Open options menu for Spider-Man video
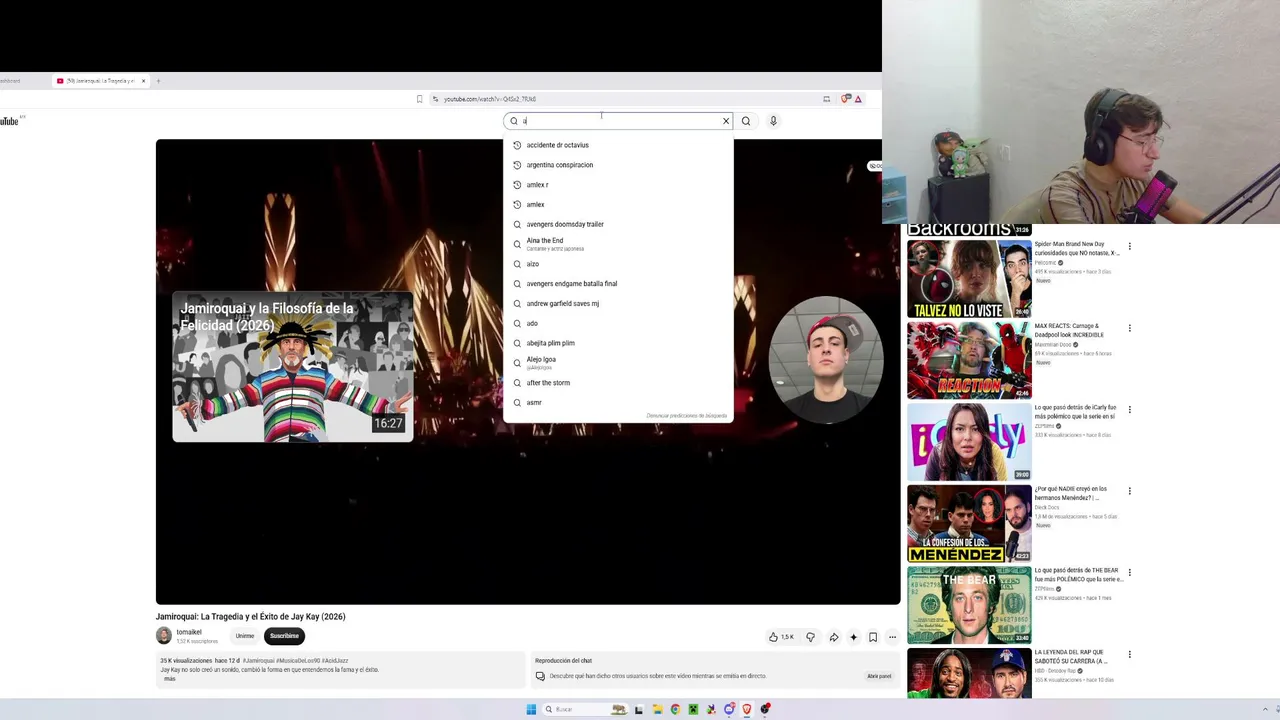Image resolution: width=1280 pixels, height=720 pixels. pos(1130,246)
